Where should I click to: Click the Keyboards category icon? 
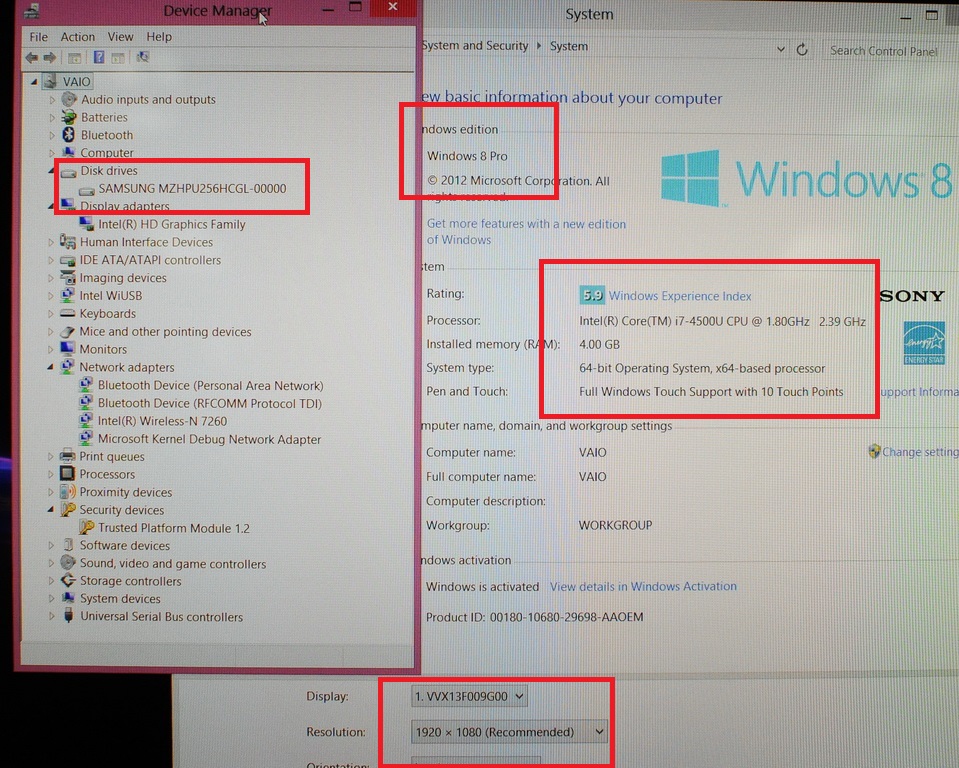[x=67, y=313]
